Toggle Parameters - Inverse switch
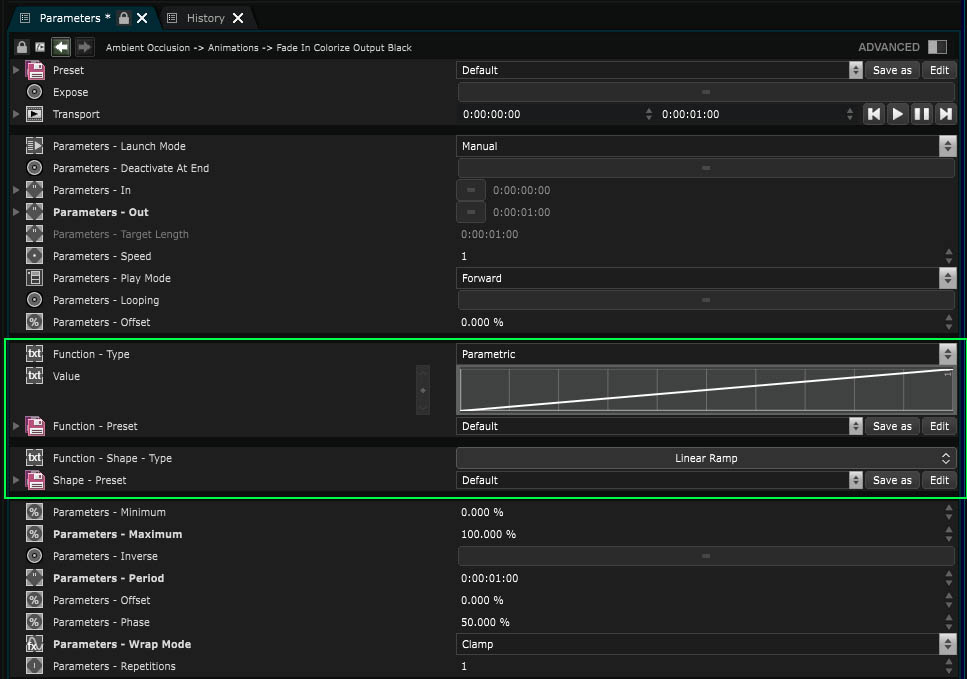The image size is (967, 679). [x=706, y=556]
